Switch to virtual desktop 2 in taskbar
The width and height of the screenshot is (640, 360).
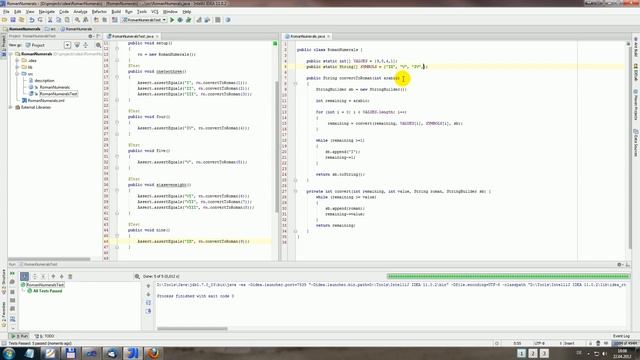click(x=533, y=353)
